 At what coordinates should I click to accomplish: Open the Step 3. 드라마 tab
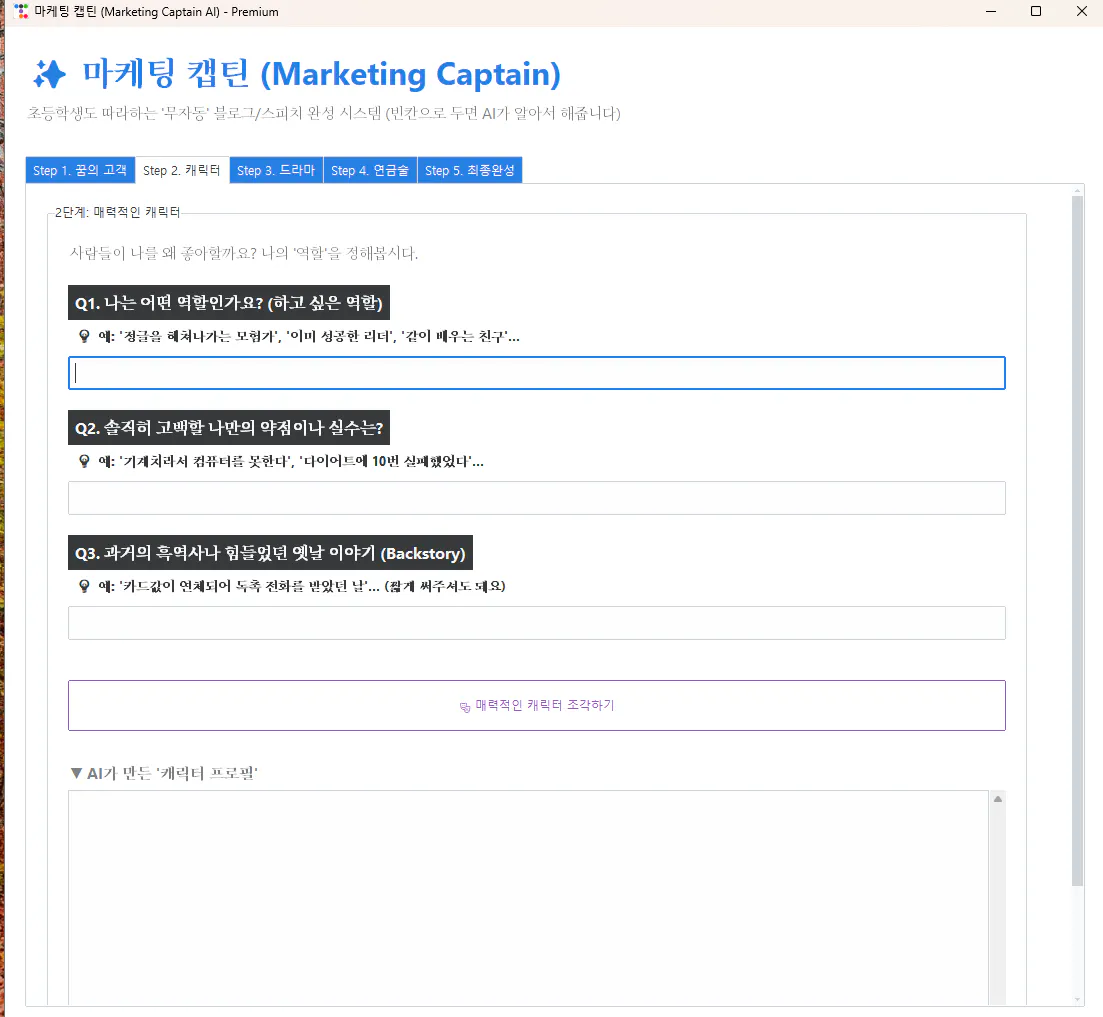tap(275, 169)
